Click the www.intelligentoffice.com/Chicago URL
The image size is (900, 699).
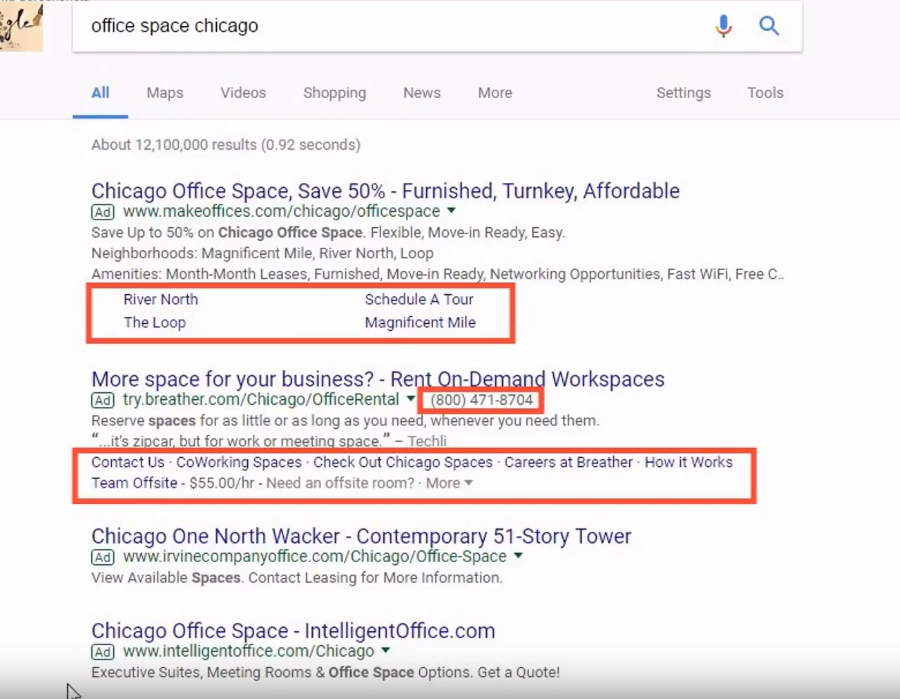(249, 651)
